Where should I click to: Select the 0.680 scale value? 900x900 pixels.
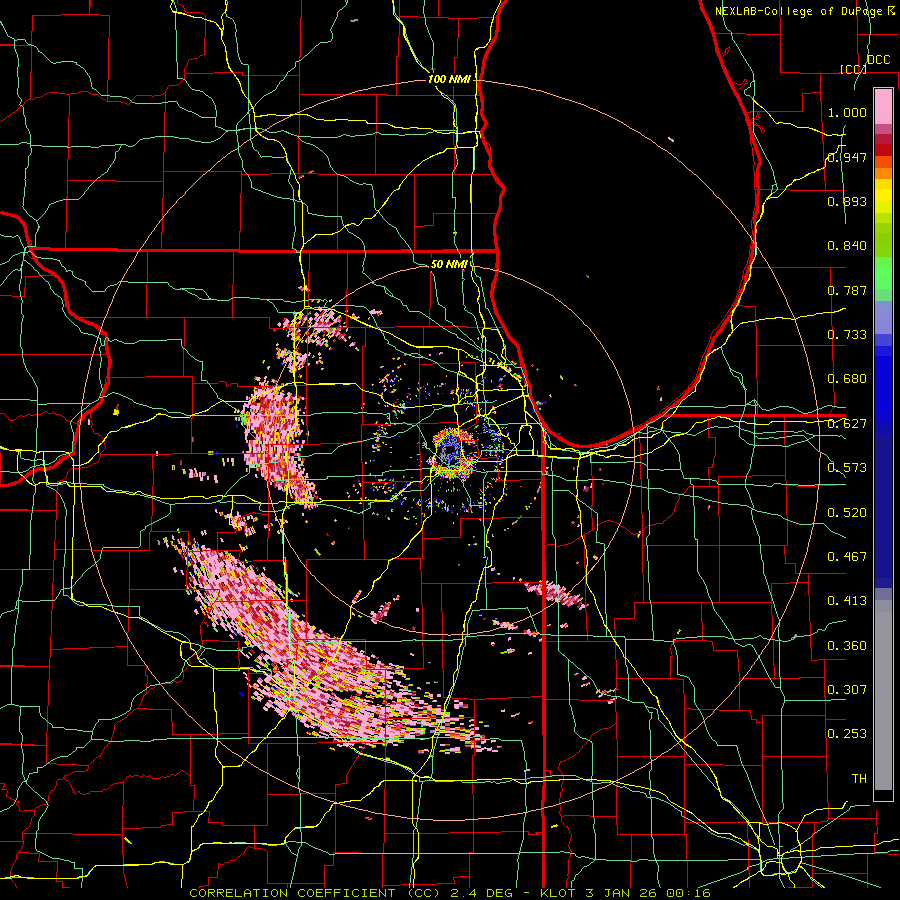click(847, 379)
